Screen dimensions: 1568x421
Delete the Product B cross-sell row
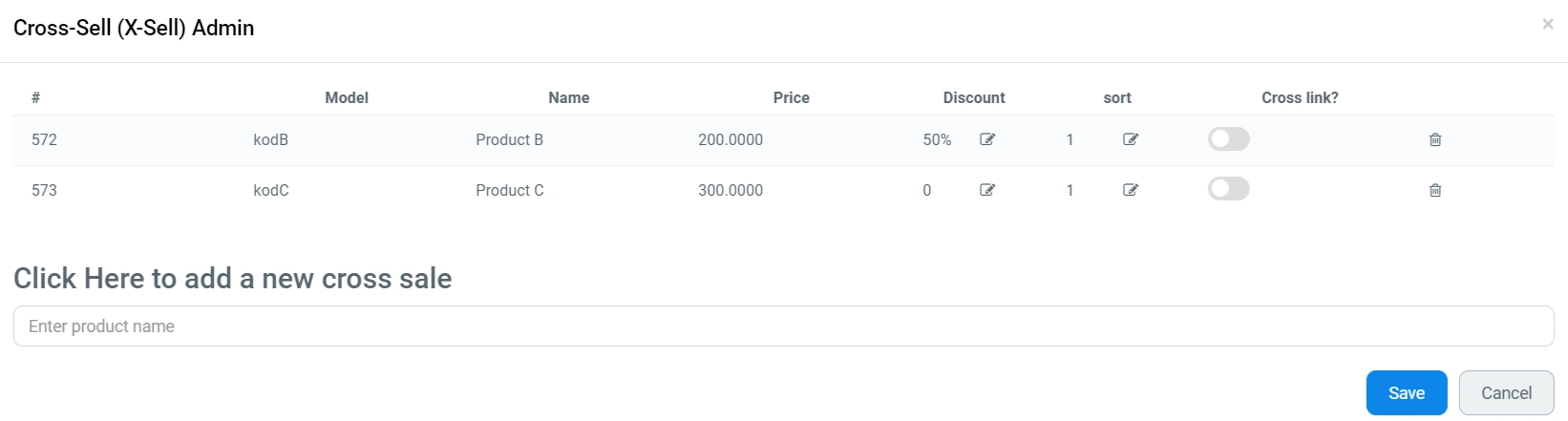pos(1434,139)
